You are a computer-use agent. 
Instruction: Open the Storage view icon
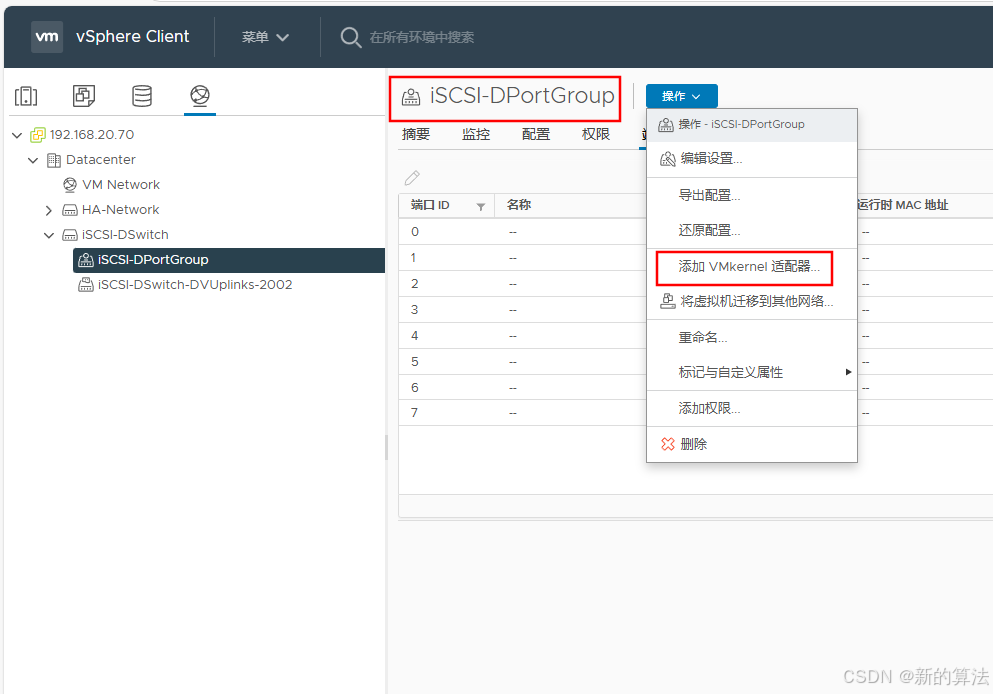tap(142, 96)
